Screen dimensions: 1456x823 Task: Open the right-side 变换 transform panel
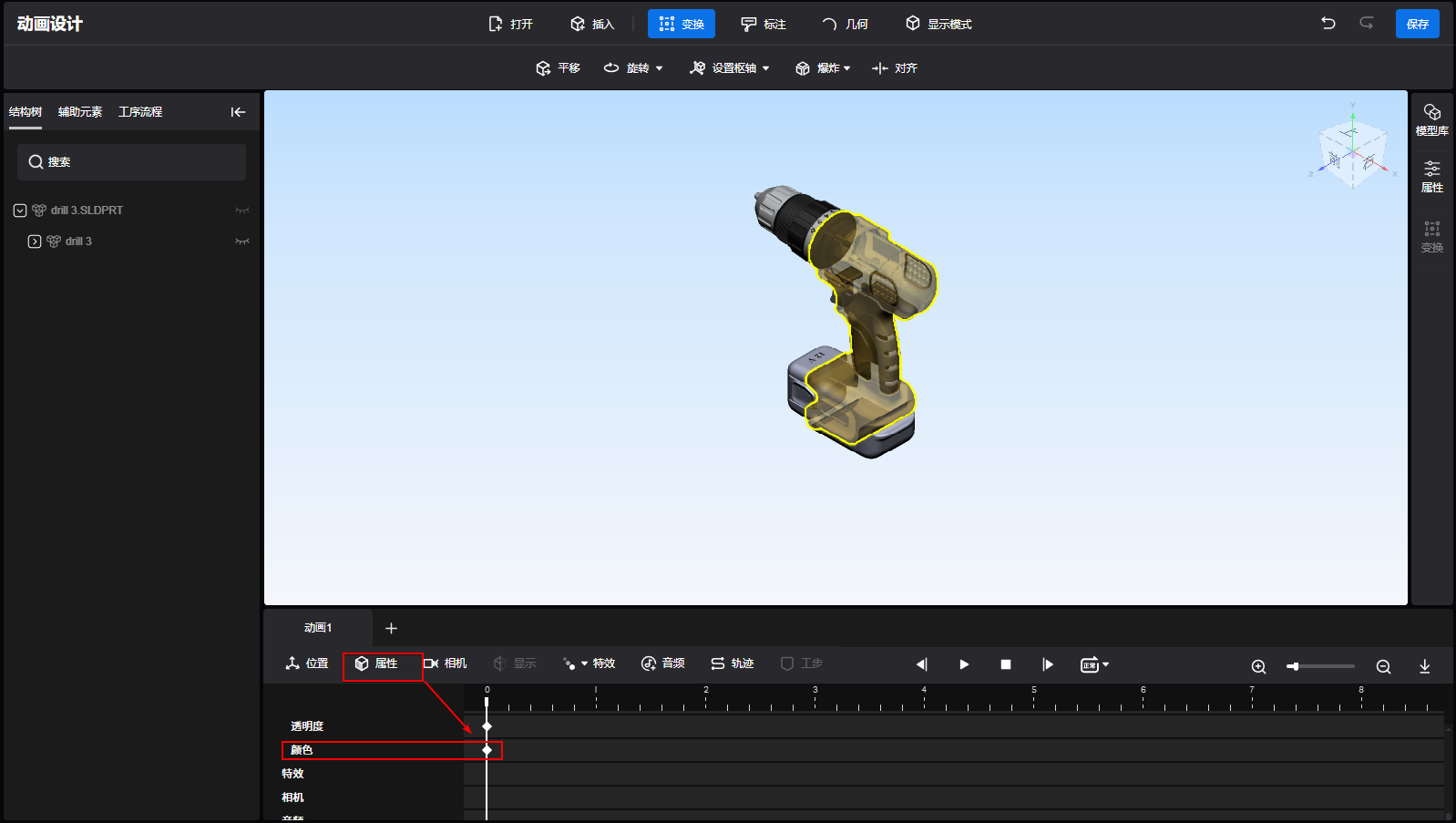pyautogui.click(x=1431, y=236)
